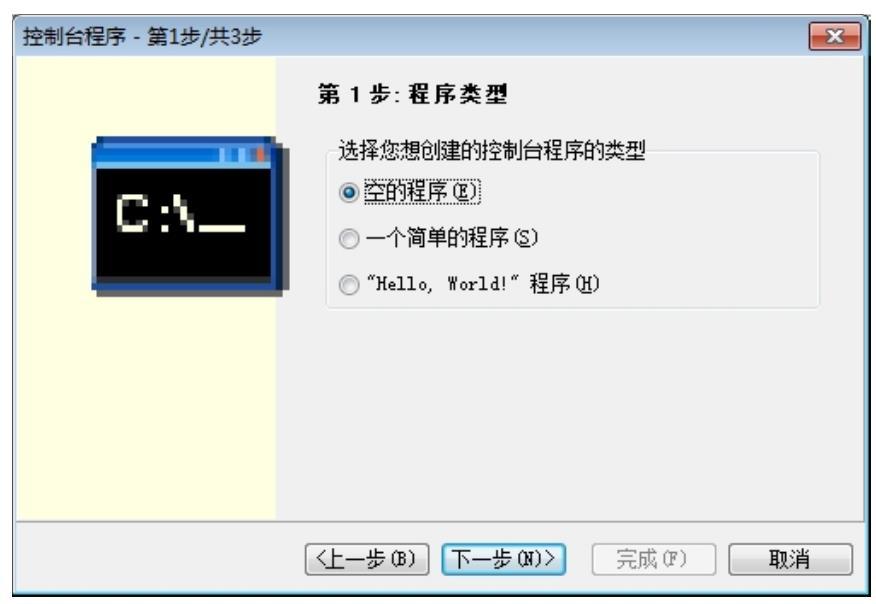Cancel the wizard with the 取消 button
The image size is (876, 604).
click(x=790, y=559)
